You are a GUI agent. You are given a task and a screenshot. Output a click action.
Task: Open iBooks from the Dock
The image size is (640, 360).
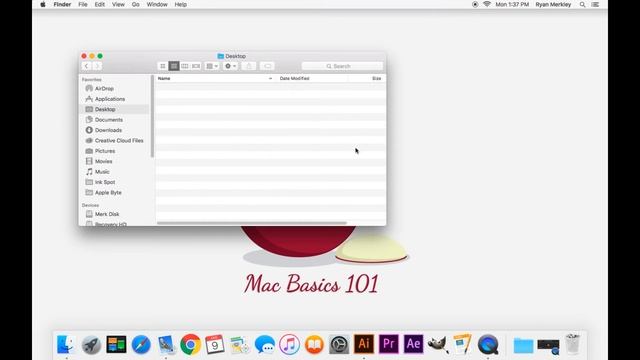(314, 345)
